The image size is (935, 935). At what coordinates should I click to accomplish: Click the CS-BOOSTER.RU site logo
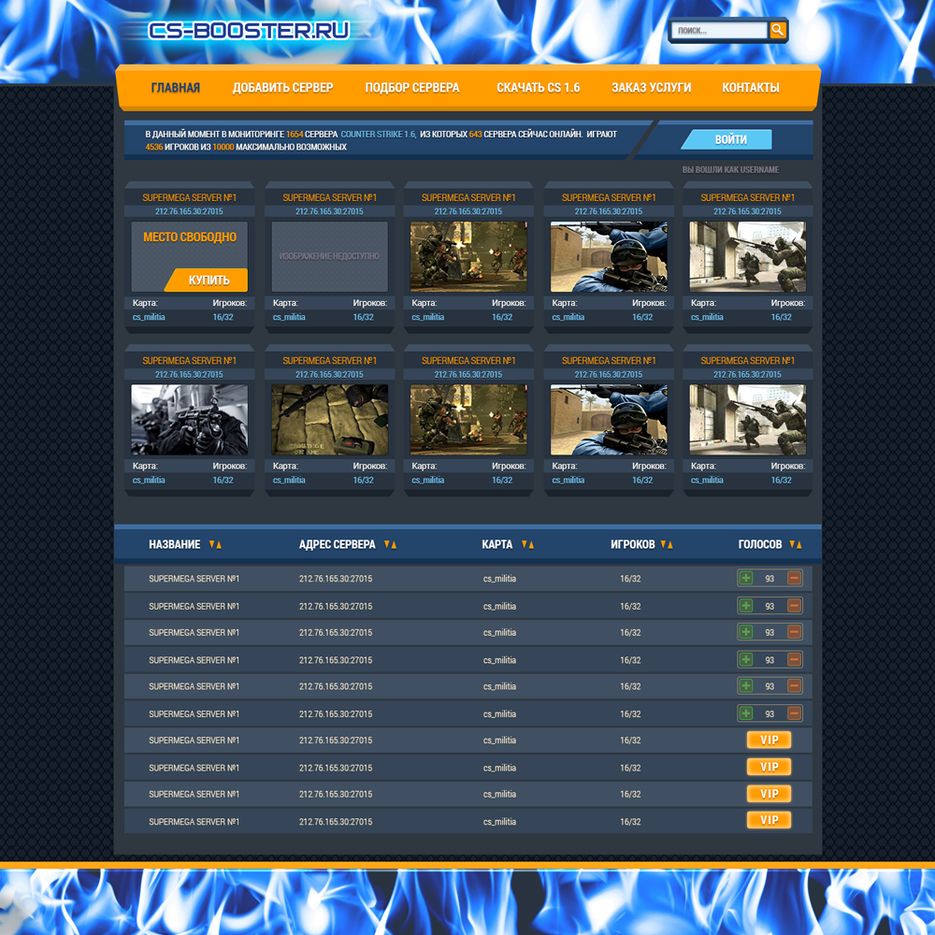[249, 30]
